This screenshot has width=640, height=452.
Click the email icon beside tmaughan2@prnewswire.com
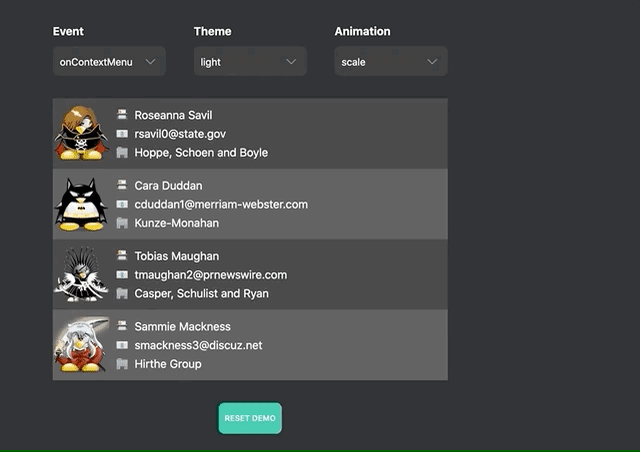(122, 275)
